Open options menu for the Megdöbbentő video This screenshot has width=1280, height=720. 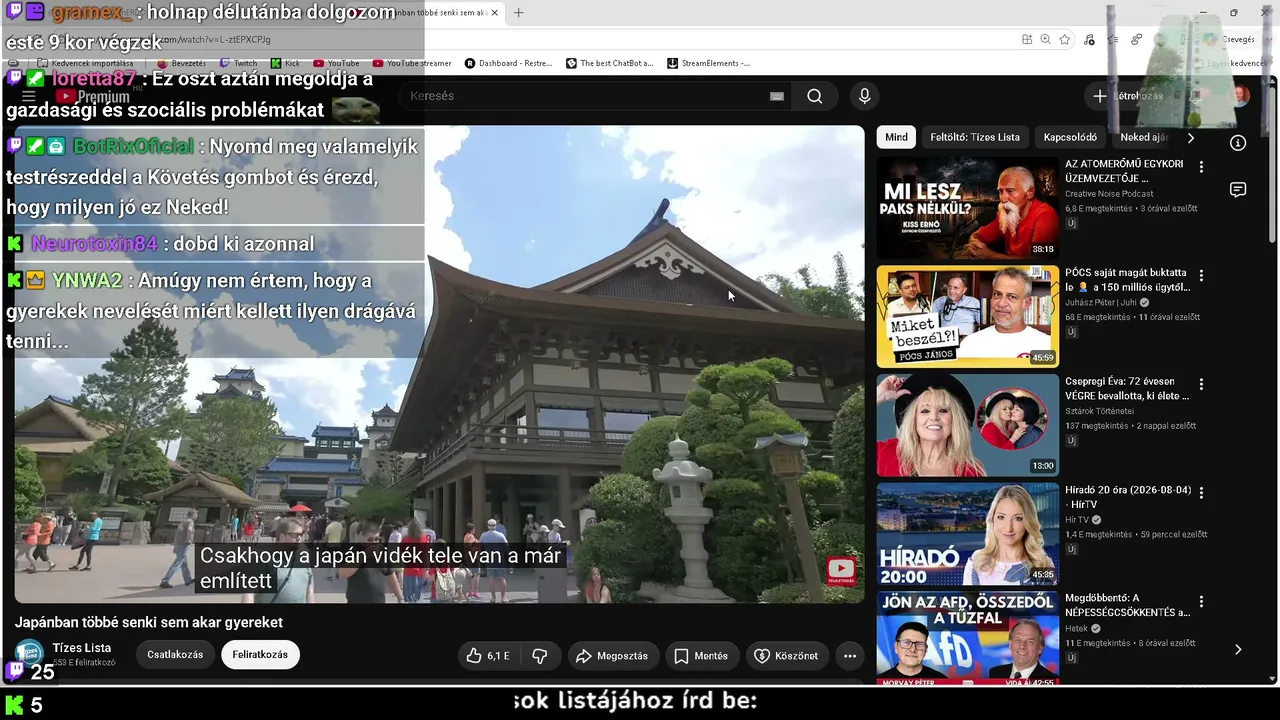point(1201,601)
